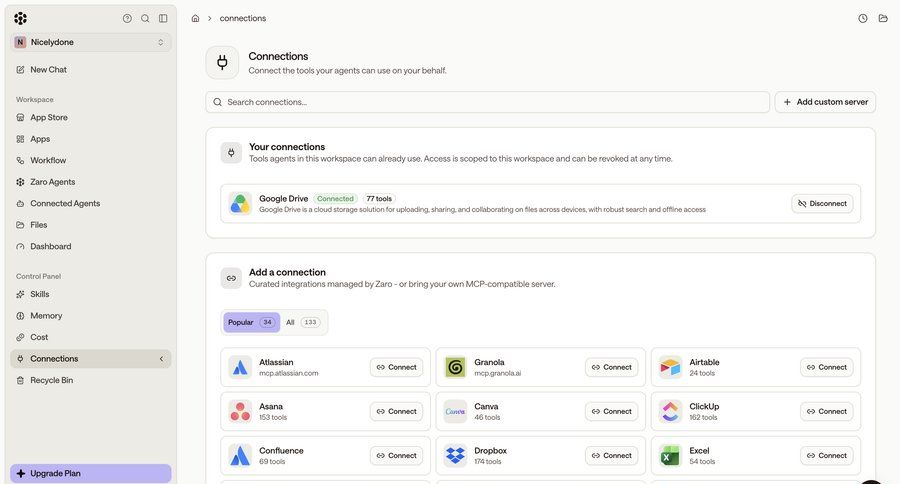Go to home via breadcrumb house icon
Viewport: 900px width, 484px height.
195,18
